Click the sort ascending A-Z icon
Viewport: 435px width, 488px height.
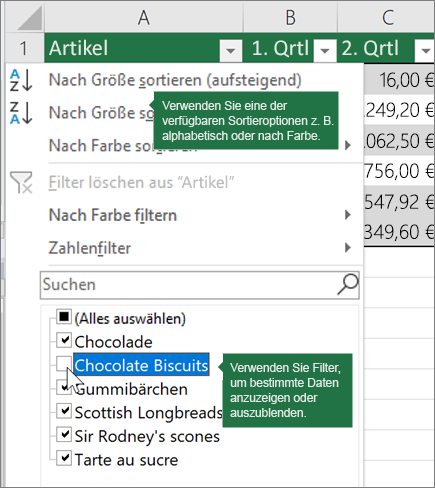21,80
